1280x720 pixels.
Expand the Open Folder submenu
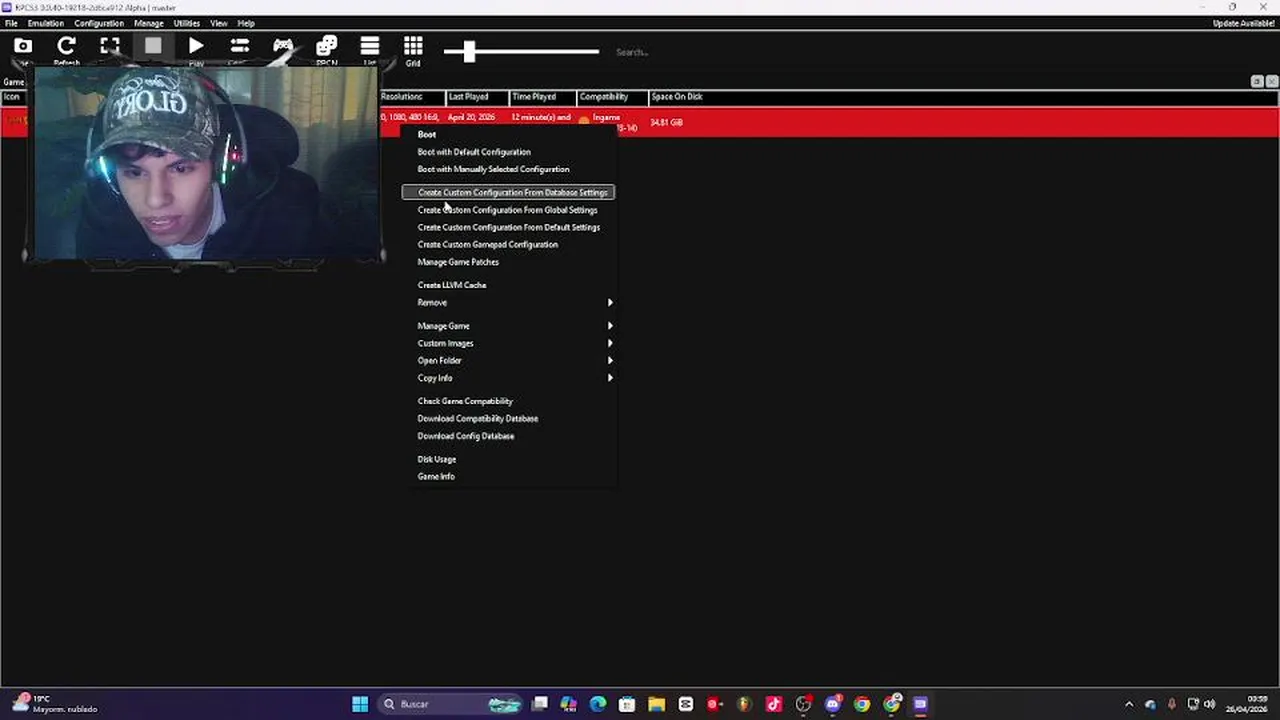[509, 360]
